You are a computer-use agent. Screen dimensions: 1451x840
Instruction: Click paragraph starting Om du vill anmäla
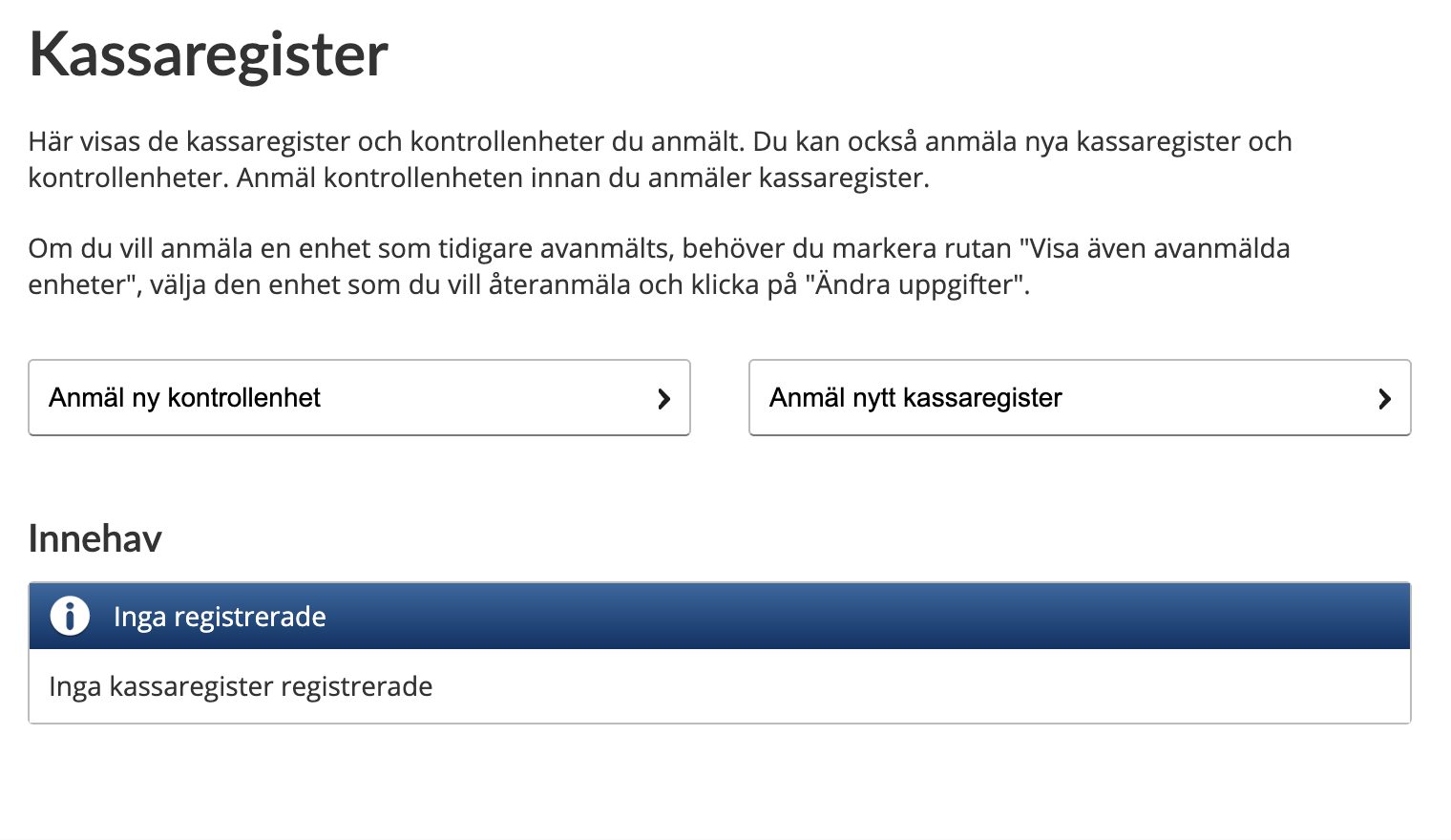(659, 266)
